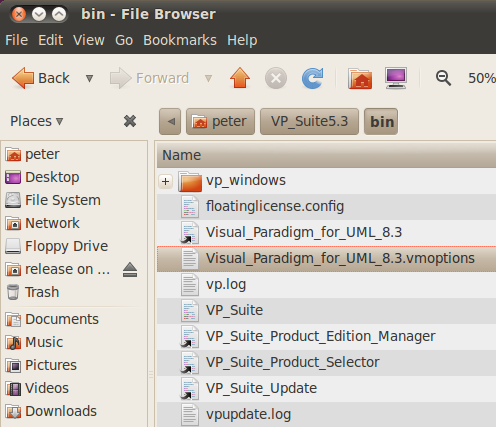Open File System in sidebar
496x427 pixels.
(x=53, y=200)
